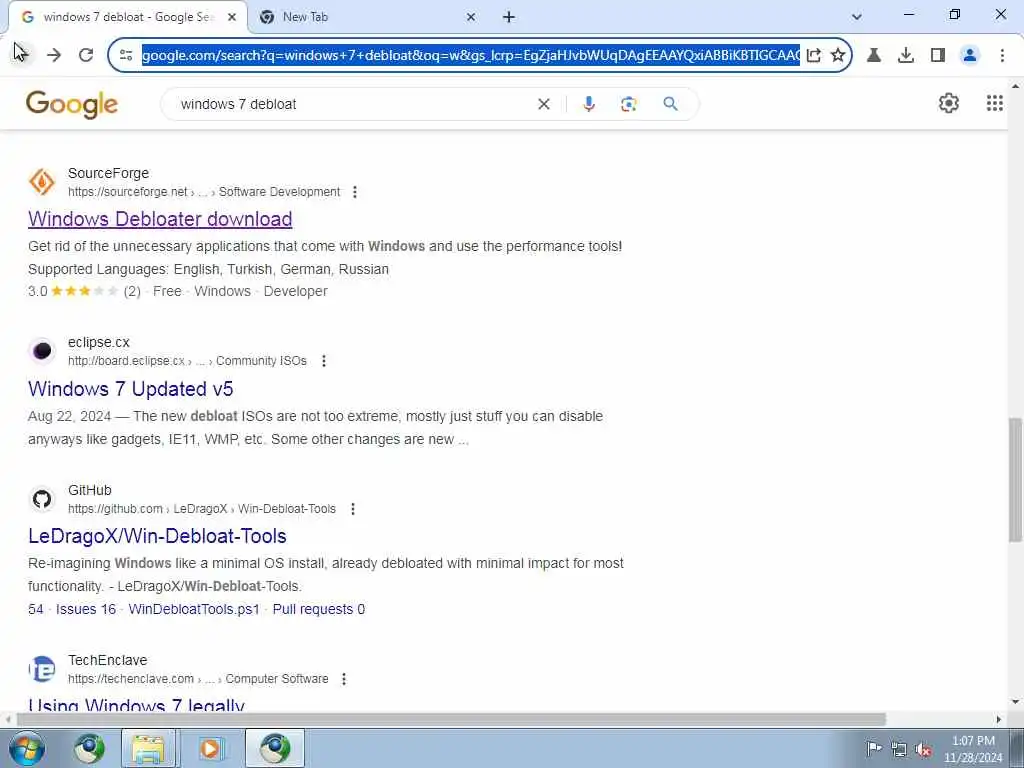
Task: Click the first pinned Chrome-style taskbar icon
Action: [x=89, y=748]
